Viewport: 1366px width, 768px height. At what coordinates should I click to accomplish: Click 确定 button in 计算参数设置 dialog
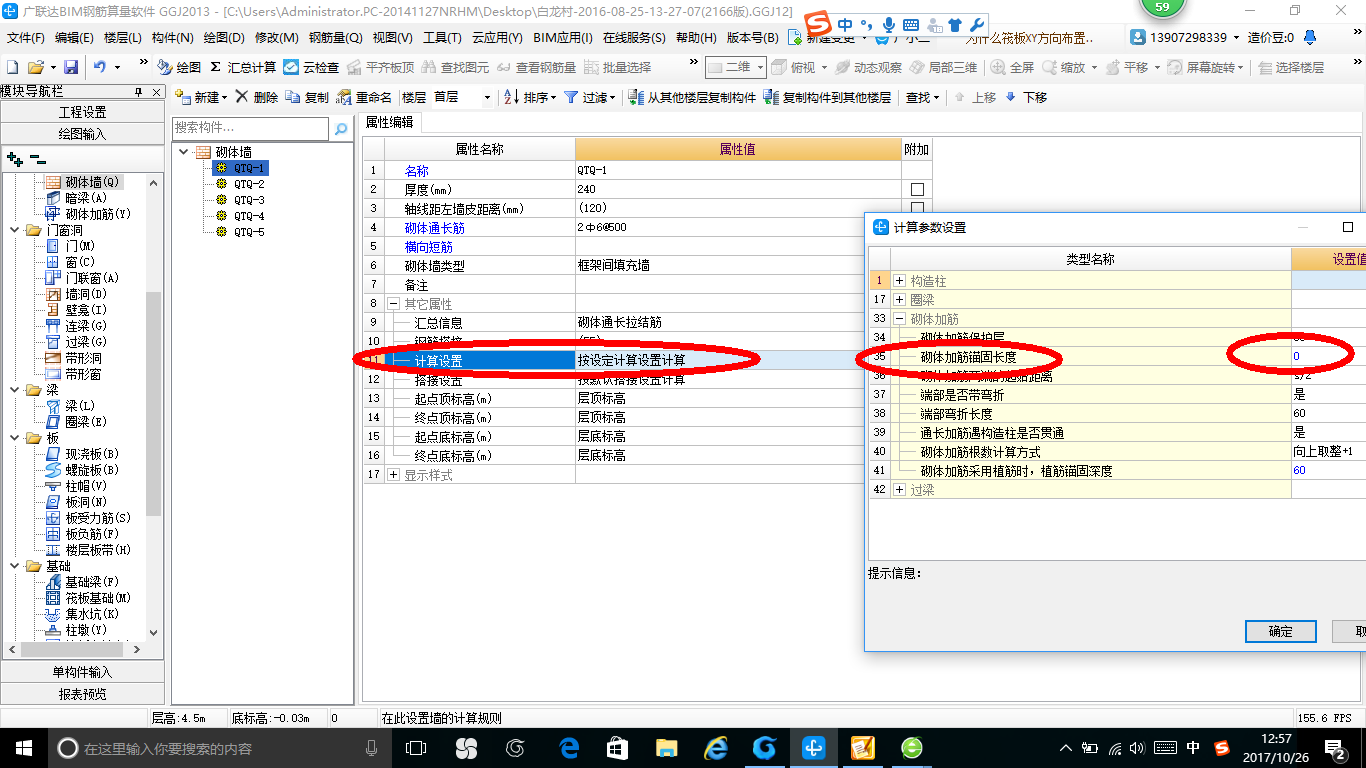coord(1280,631)
